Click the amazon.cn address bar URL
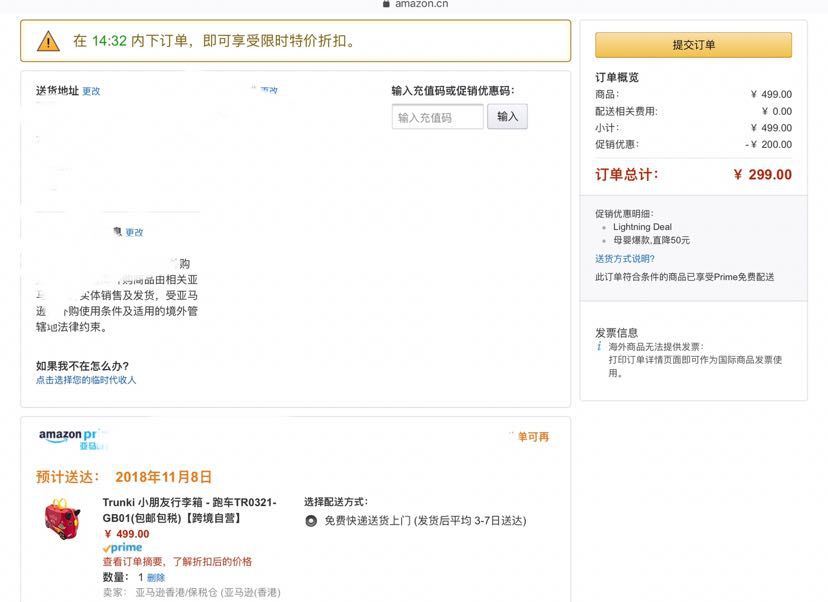828x602 pixels. point(421,4)
